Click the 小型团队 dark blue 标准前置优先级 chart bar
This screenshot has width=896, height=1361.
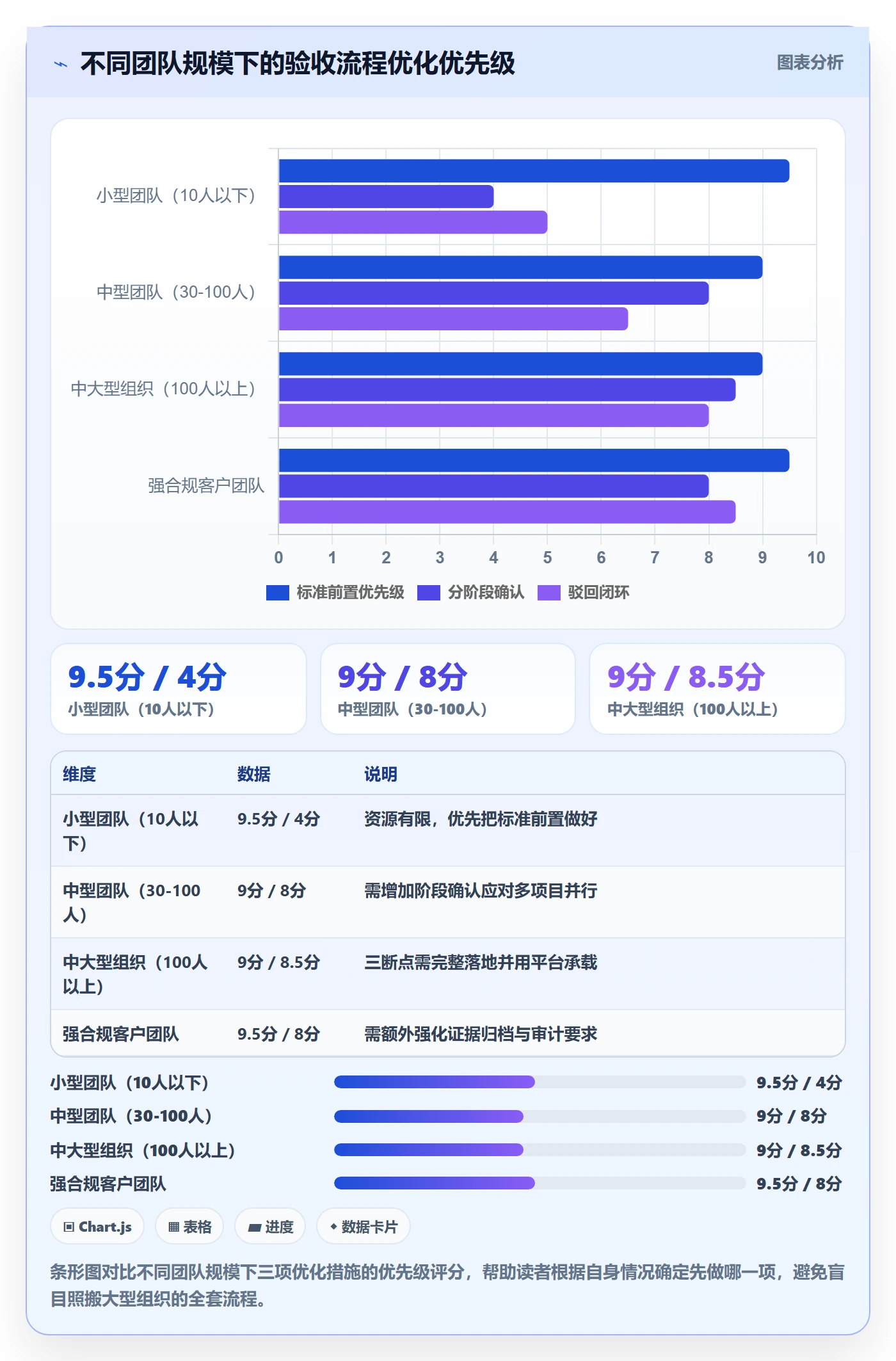click(x=534, y=171)
